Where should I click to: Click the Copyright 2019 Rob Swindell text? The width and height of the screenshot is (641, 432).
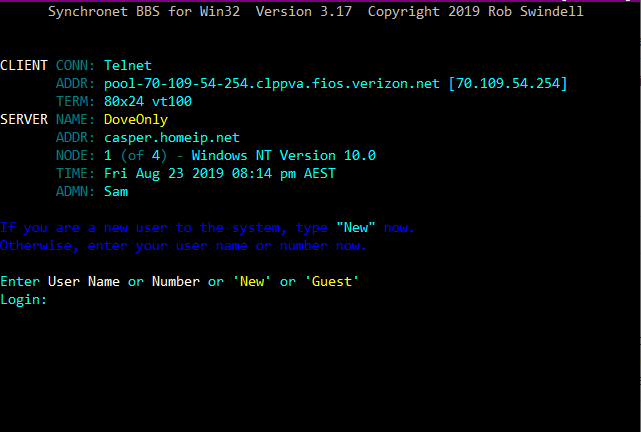coord(475,11)
